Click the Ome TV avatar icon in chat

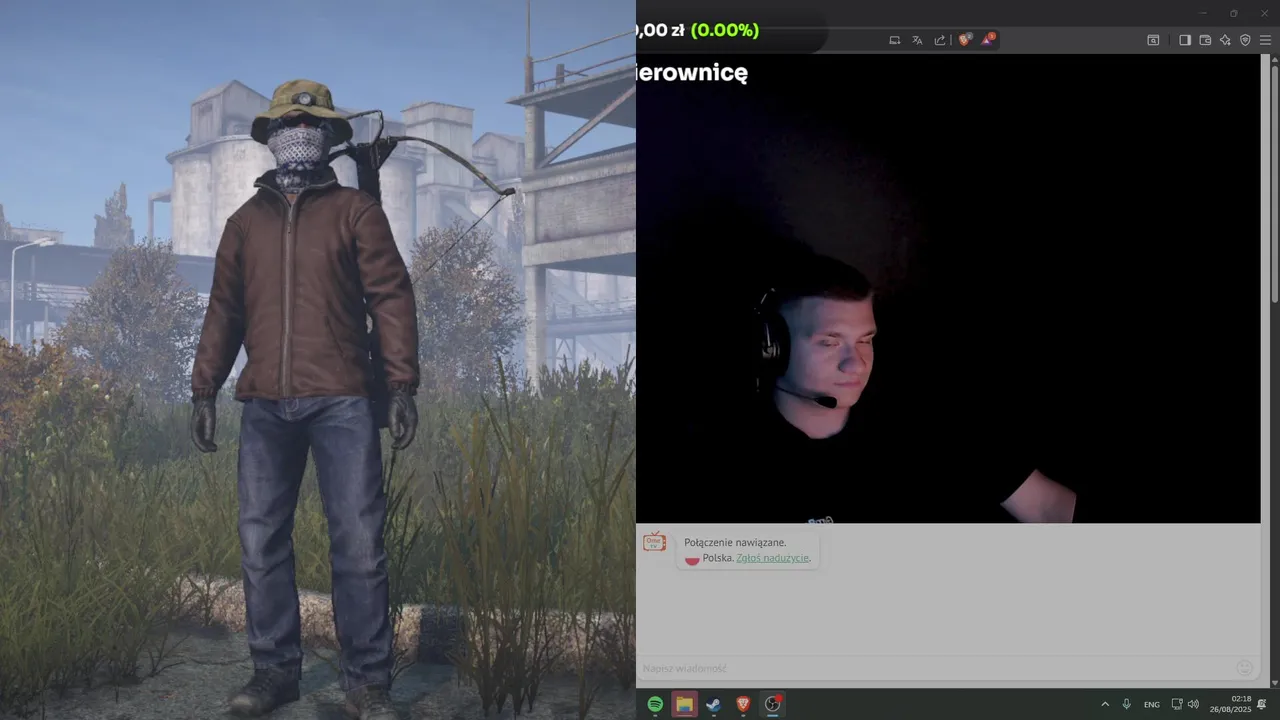coord(655,541)
